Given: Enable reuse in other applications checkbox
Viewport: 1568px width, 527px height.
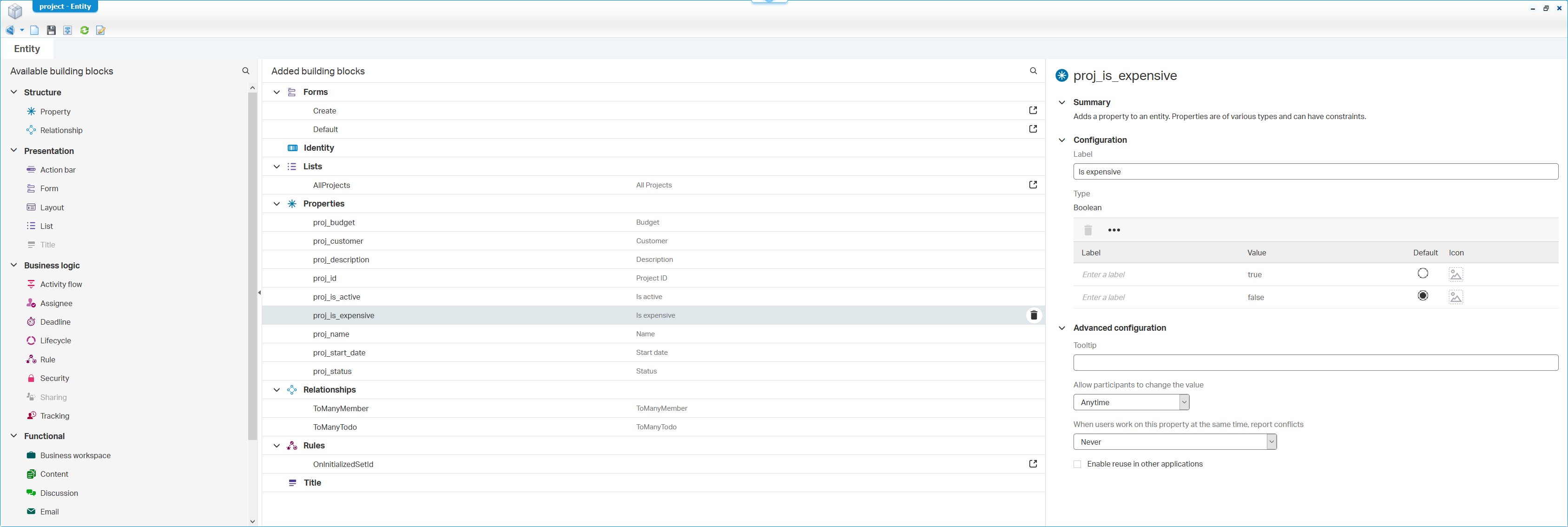Looking at the screenshot, I should 1077,464.
